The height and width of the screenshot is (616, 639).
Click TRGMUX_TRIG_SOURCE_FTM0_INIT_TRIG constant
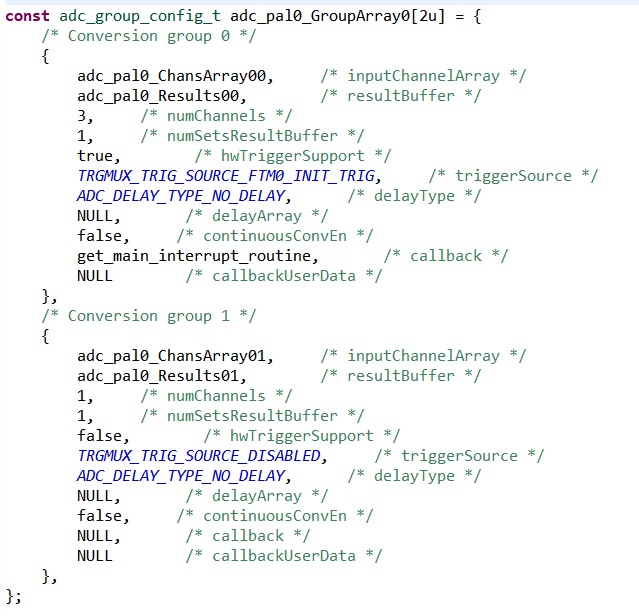[226, 176]
